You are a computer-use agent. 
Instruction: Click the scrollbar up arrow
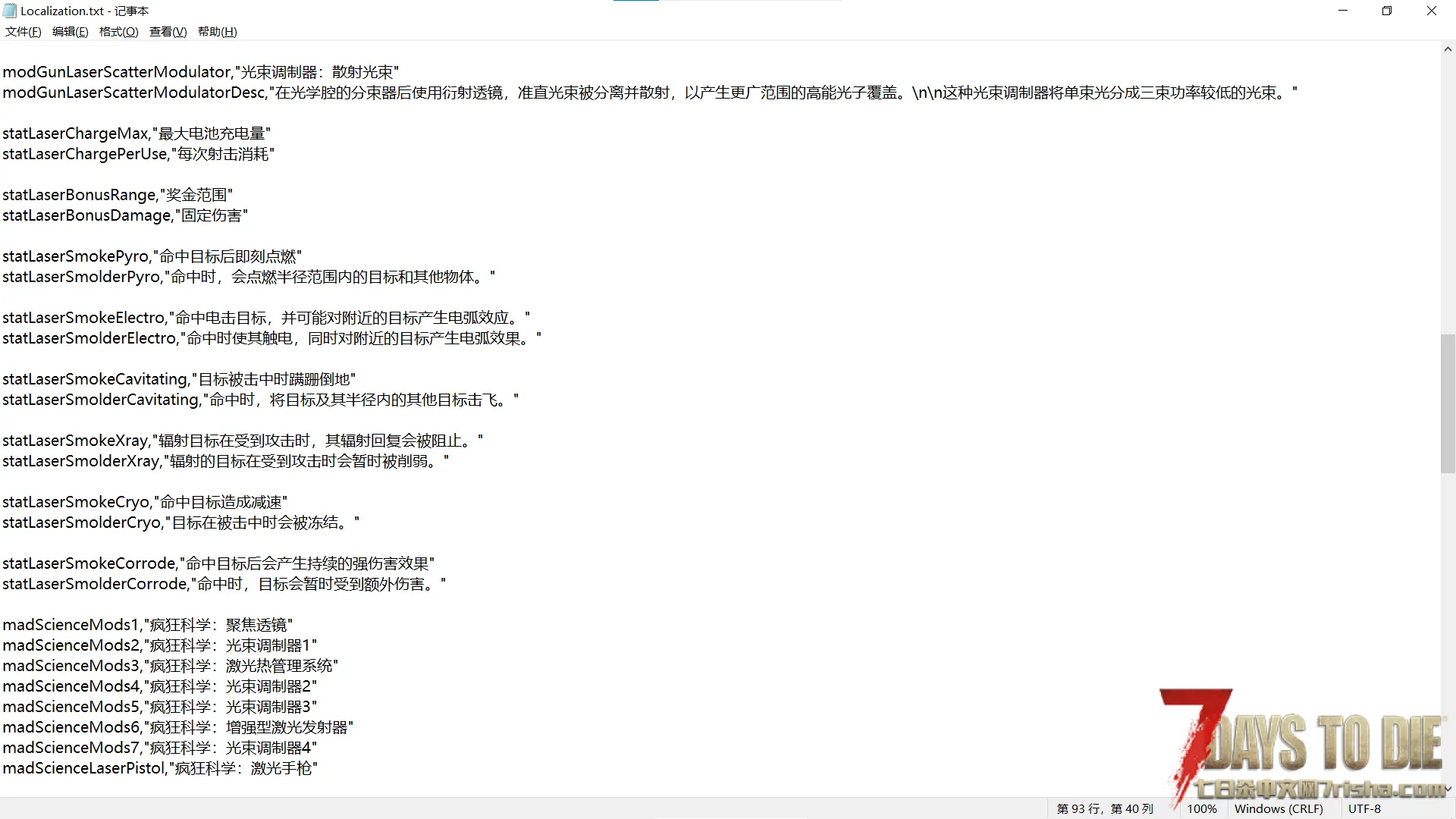[x=1448, y=49]
